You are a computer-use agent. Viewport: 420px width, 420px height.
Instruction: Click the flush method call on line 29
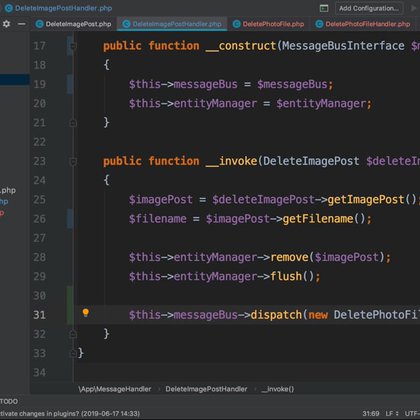click(286, 276)
